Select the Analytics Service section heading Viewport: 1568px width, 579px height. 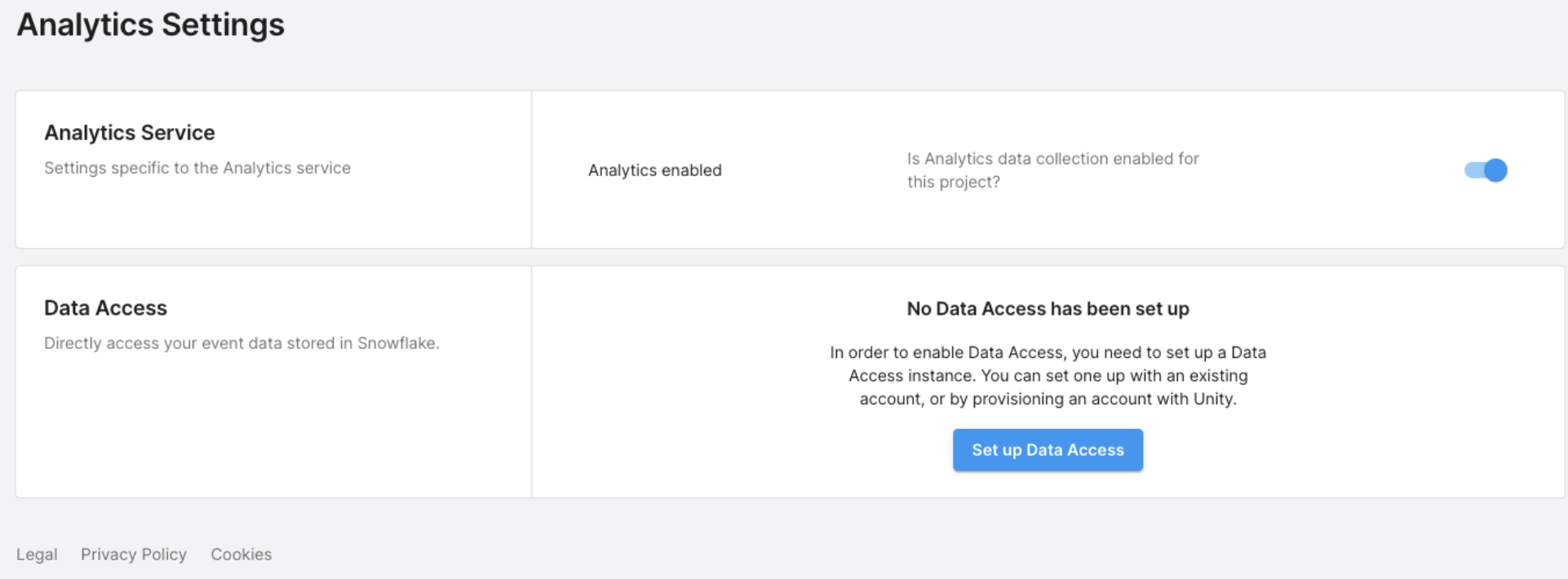coord(130,133)
